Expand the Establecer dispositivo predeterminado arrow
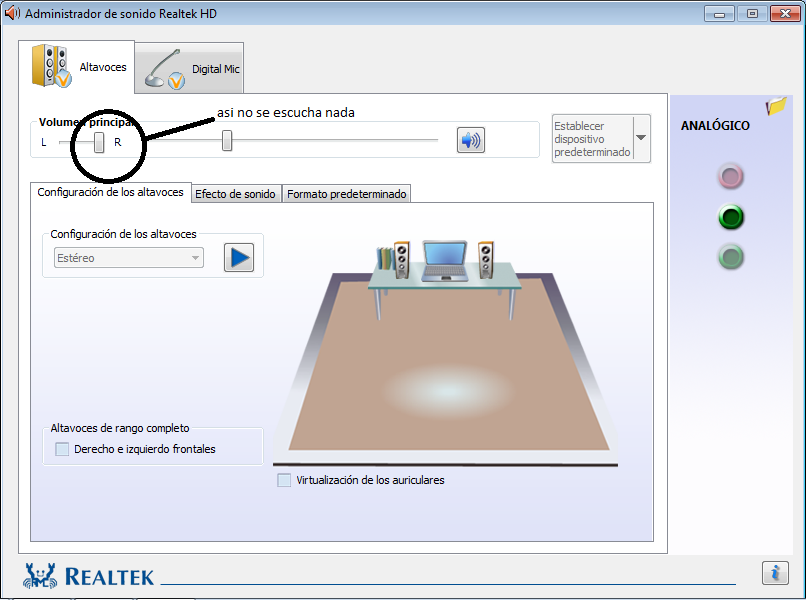Screen dimensions: 806x600 pos(641,138)
